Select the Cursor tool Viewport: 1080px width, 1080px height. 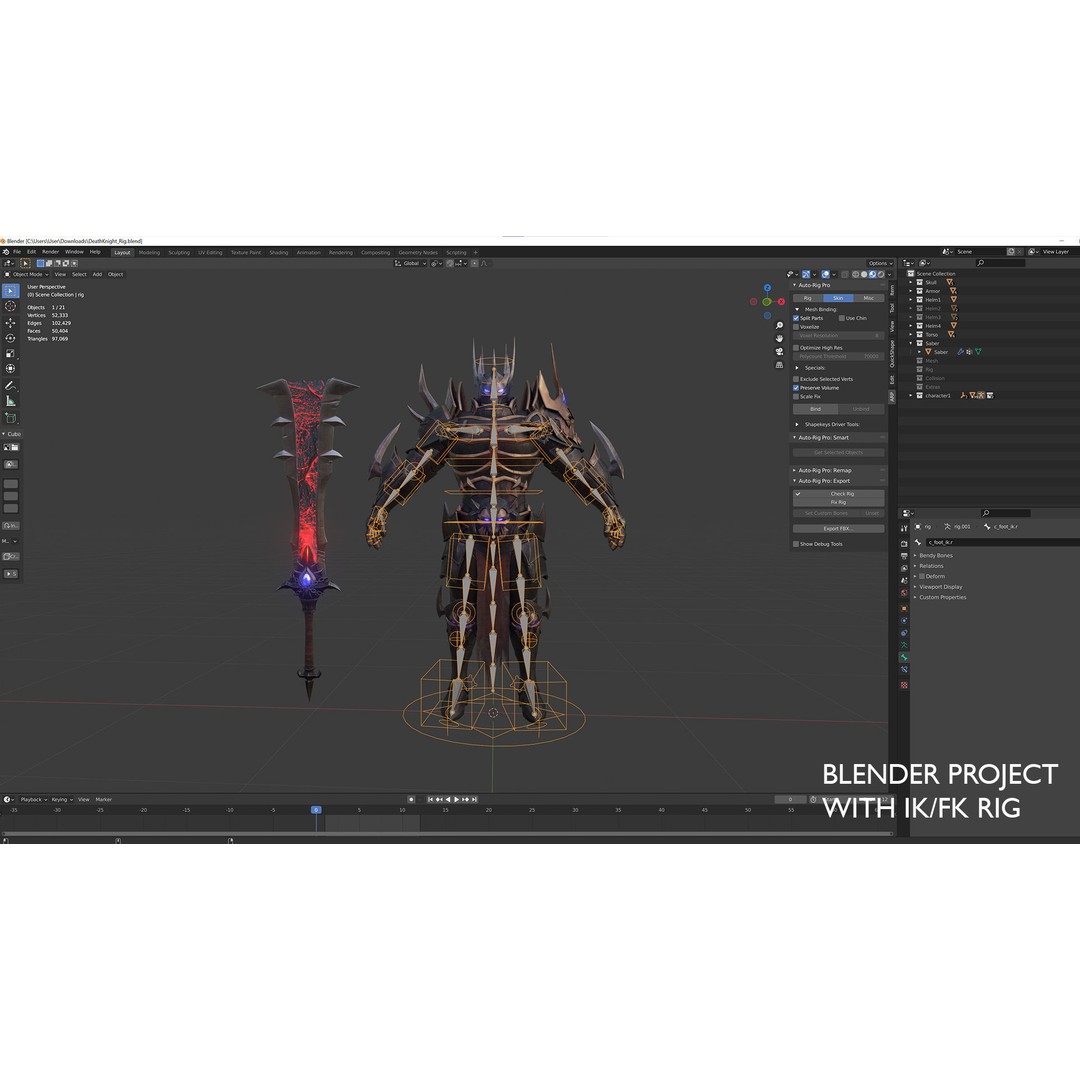pos(10,306)
